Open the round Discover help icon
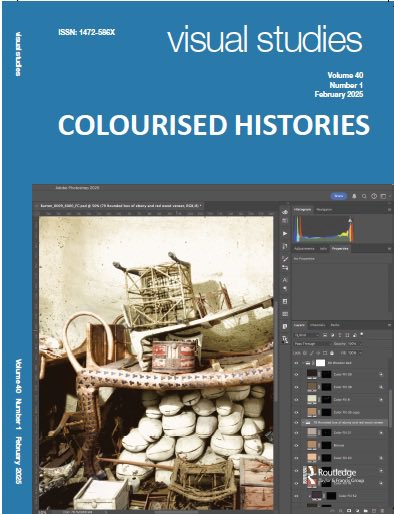 tap(374, 196)
